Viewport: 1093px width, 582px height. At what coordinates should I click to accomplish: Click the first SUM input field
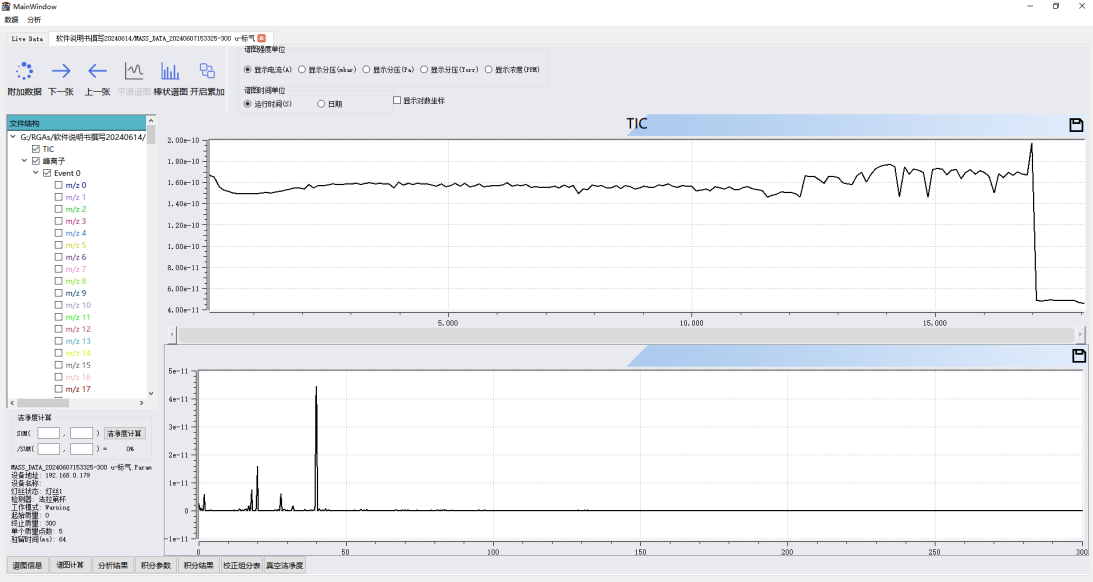48,433
